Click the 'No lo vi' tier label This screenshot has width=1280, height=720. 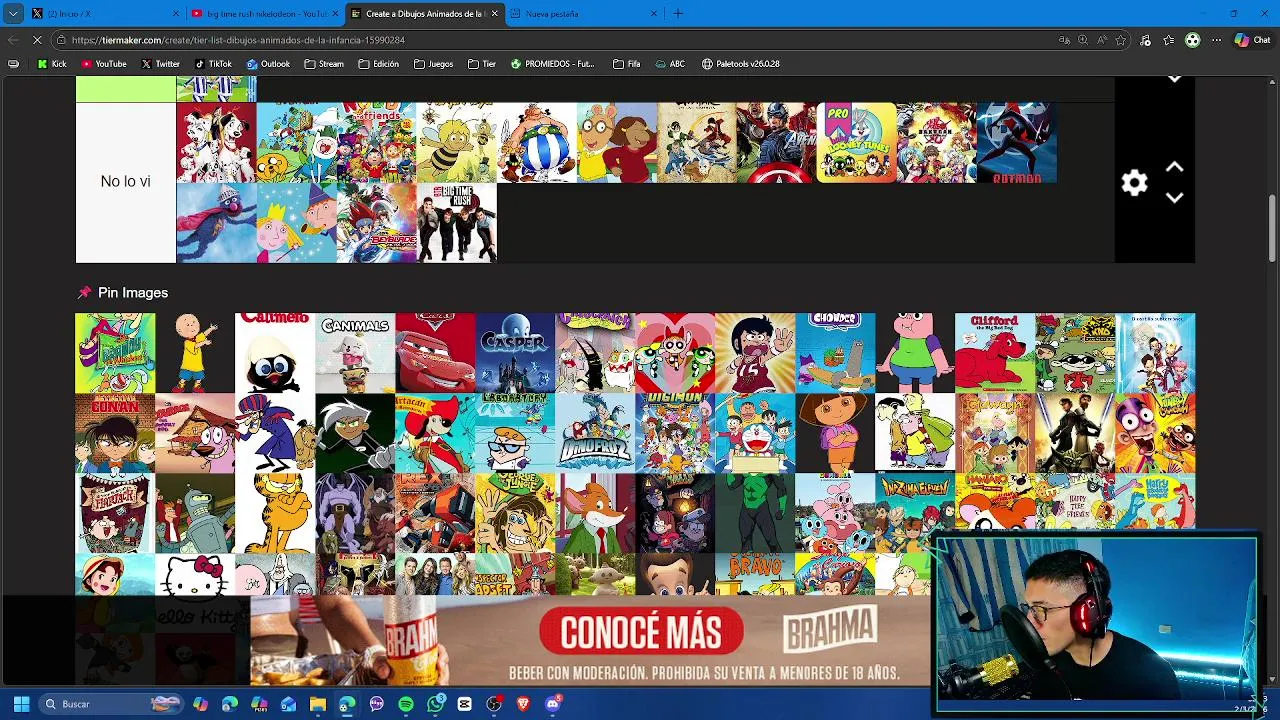tap(125, 182)
